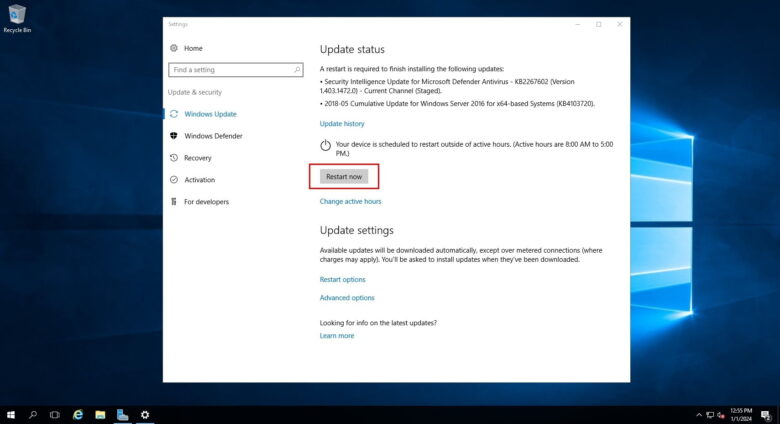This screenshot has width=780, height=424.
Task: Click the 'Your device is scheduled to restart' message
Action: click(474, 148)
